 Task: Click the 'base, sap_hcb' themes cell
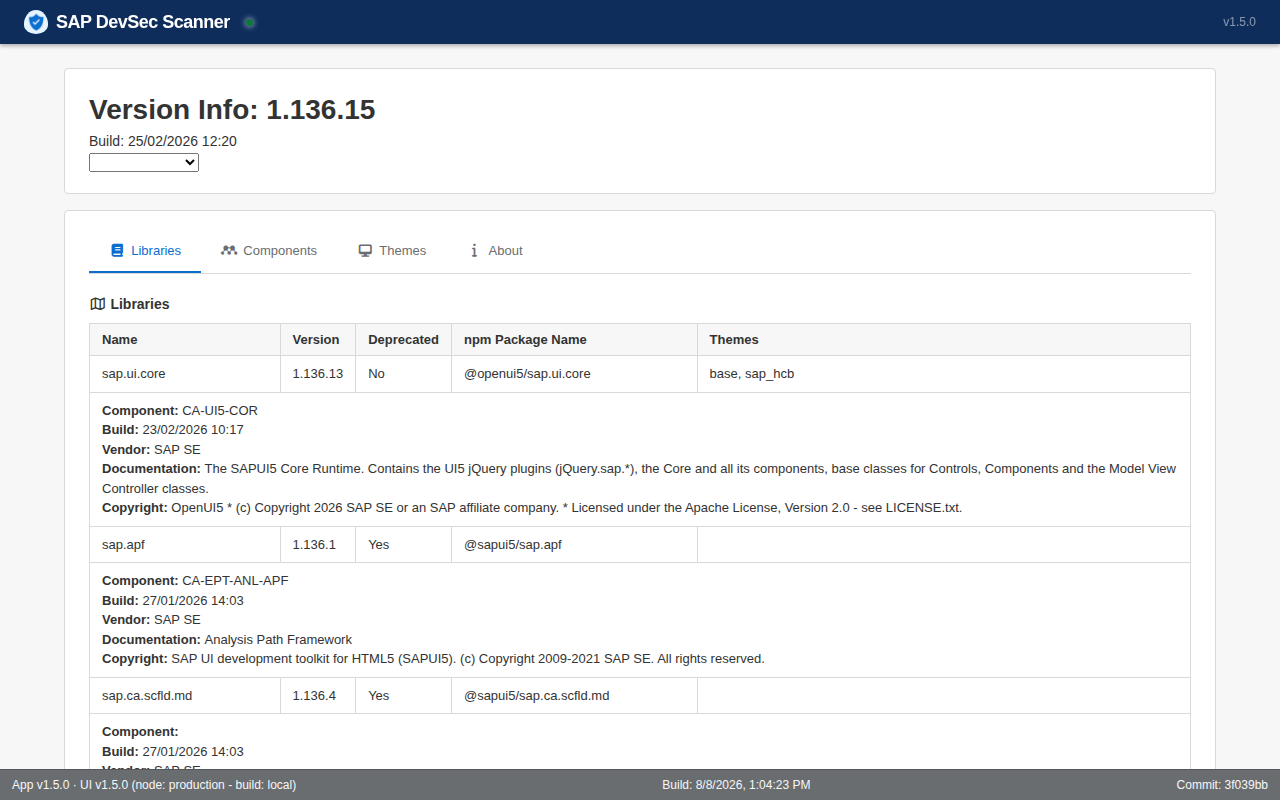pyautogui.click(x=944, y=374)
